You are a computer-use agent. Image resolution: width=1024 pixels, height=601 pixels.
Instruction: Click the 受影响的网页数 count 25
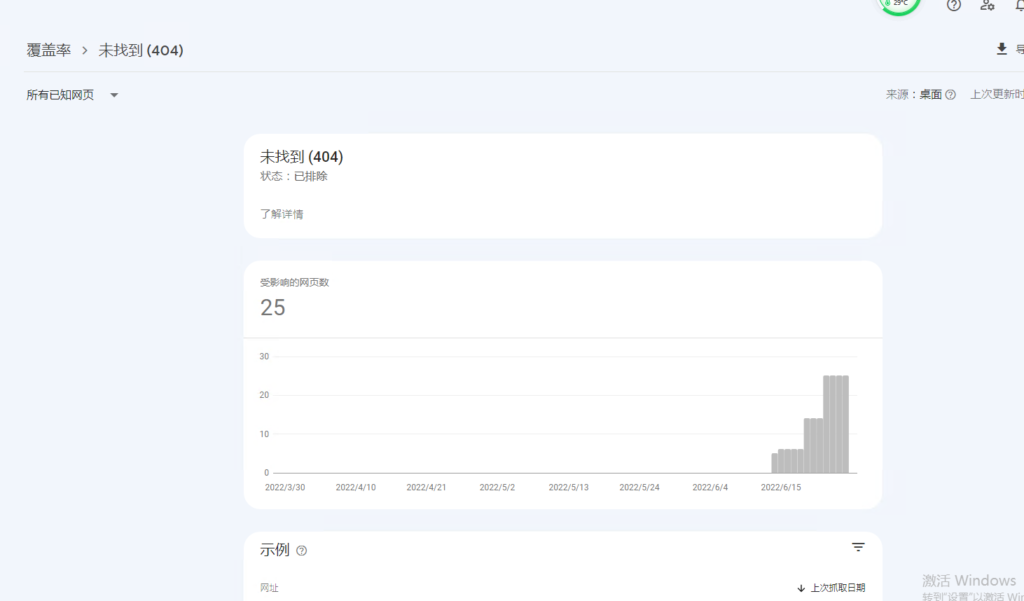pos(273,308)
